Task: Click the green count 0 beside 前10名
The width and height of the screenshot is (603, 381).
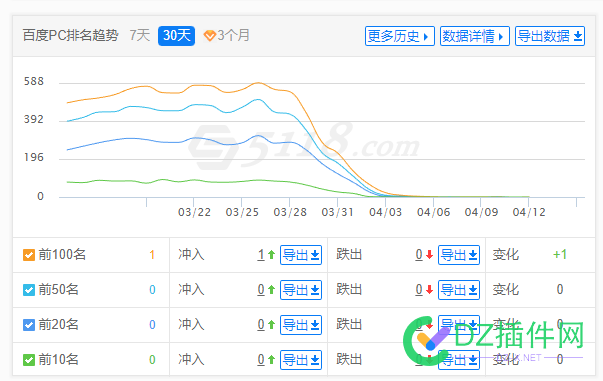Action: coord(152,360)
